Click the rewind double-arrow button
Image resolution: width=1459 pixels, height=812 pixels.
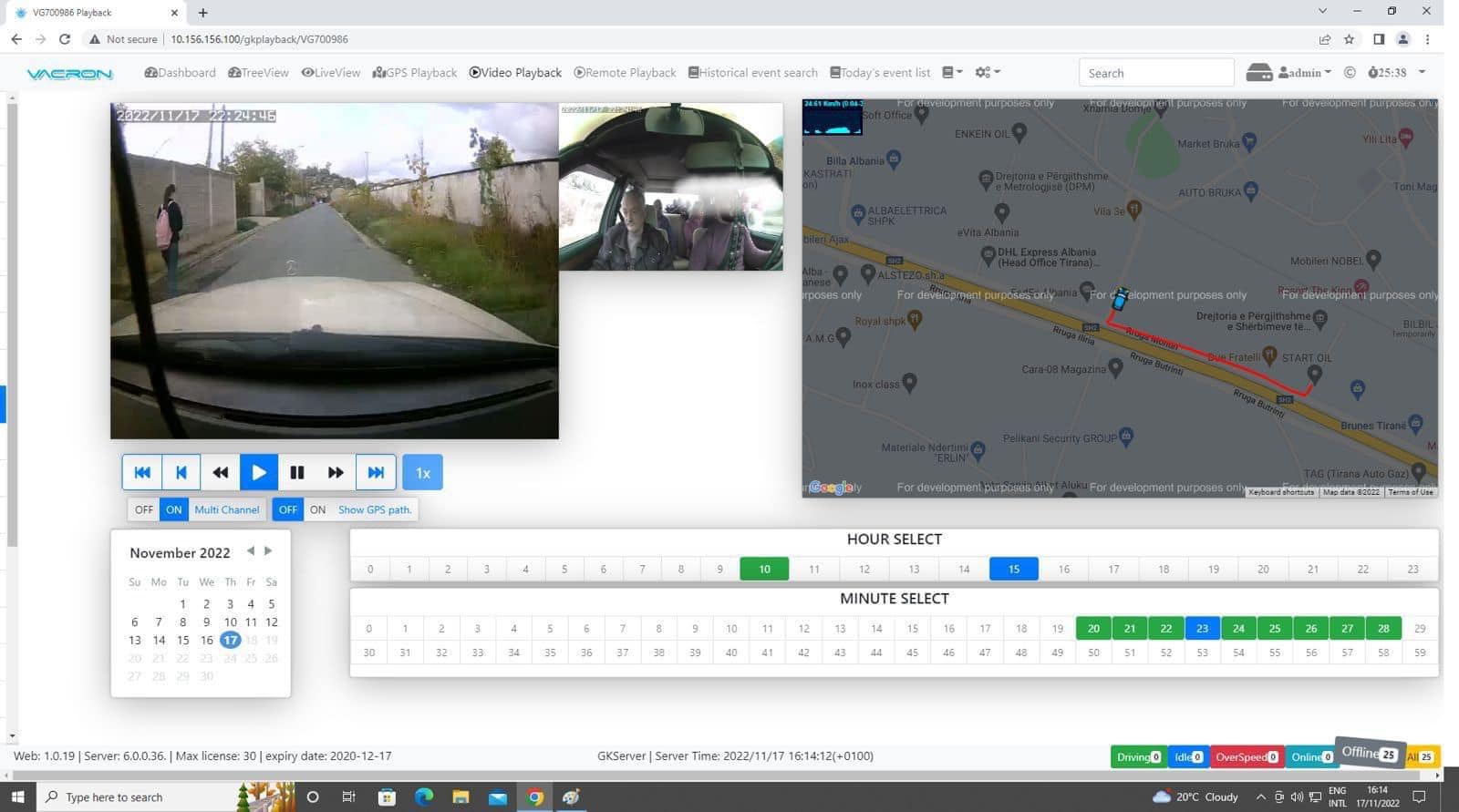click(x=220, y=472)
